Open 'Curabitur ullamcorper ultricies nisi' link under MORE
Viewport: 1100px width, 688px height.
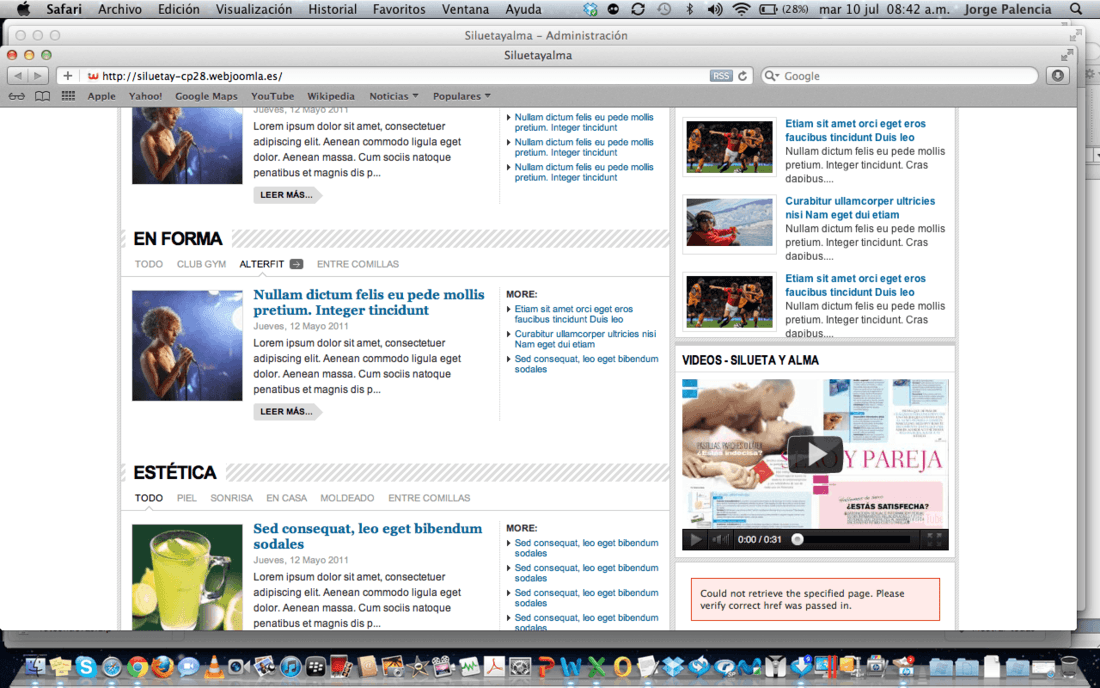585,339
